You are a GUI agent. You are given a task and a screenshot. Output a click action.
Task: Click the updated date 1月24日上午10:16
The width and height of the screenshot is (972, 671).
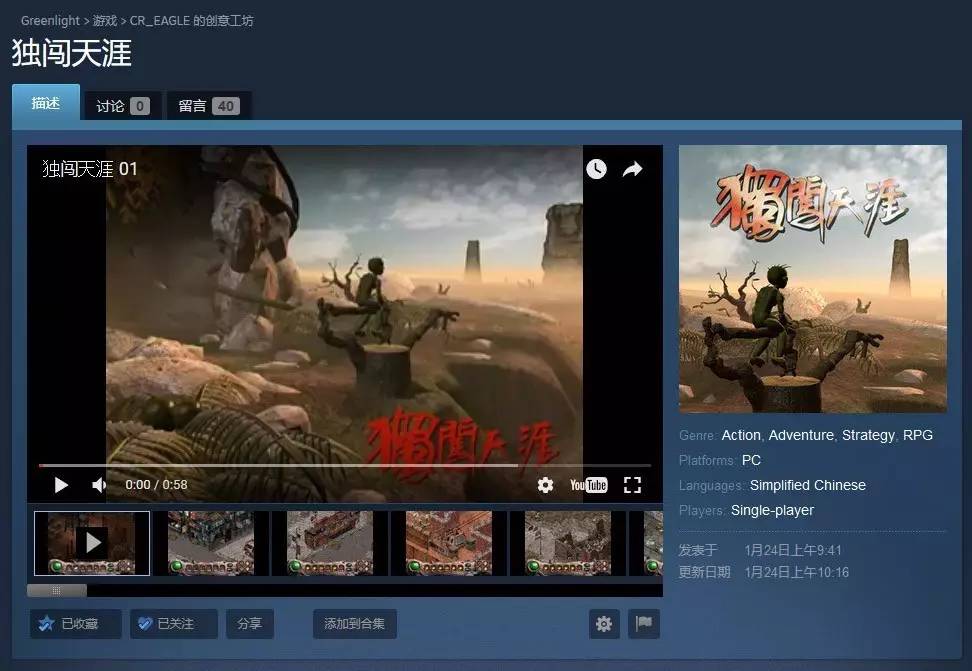coord(797,572)
